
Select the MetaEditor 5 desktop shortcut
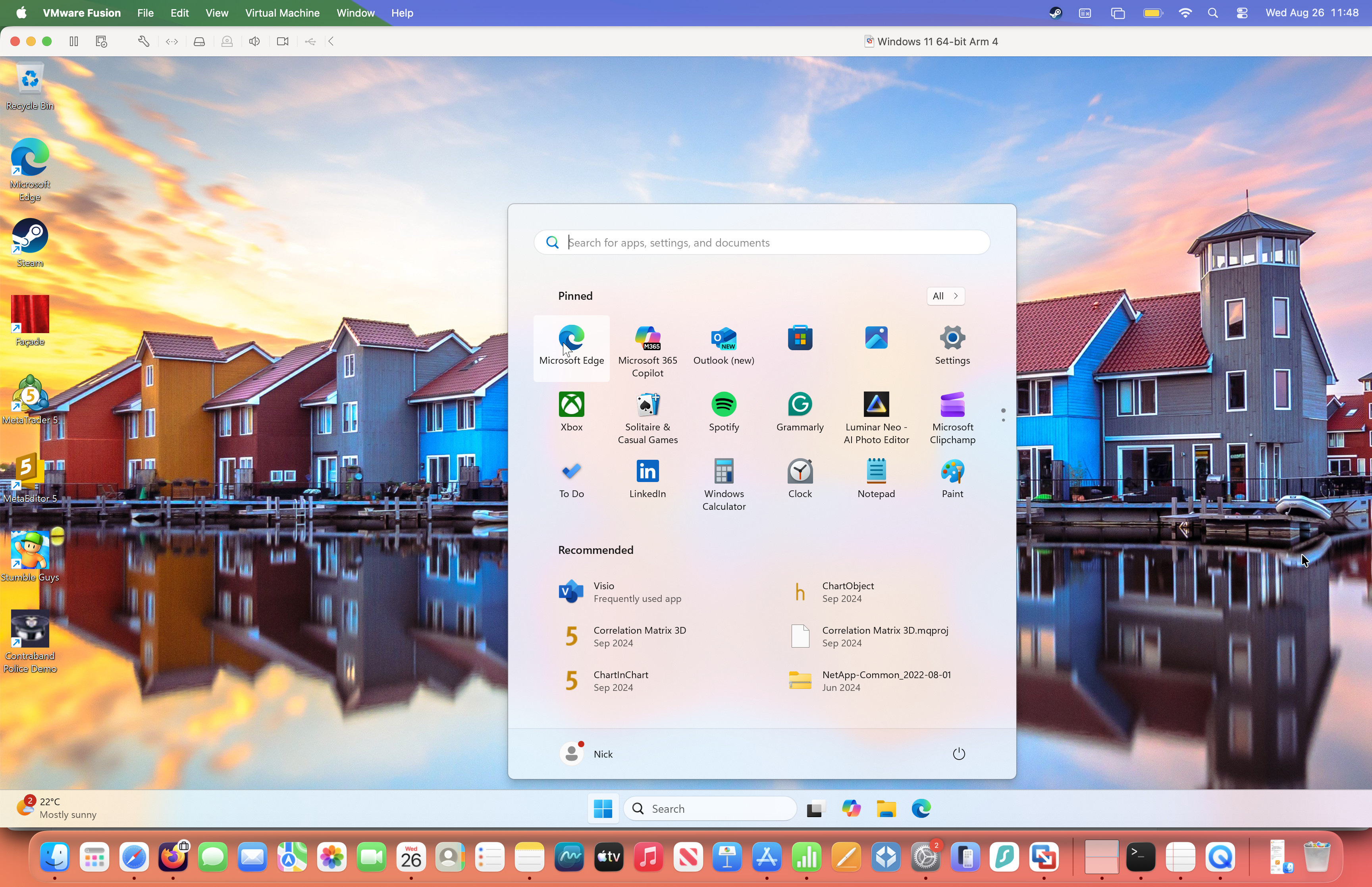click(30, 478)
